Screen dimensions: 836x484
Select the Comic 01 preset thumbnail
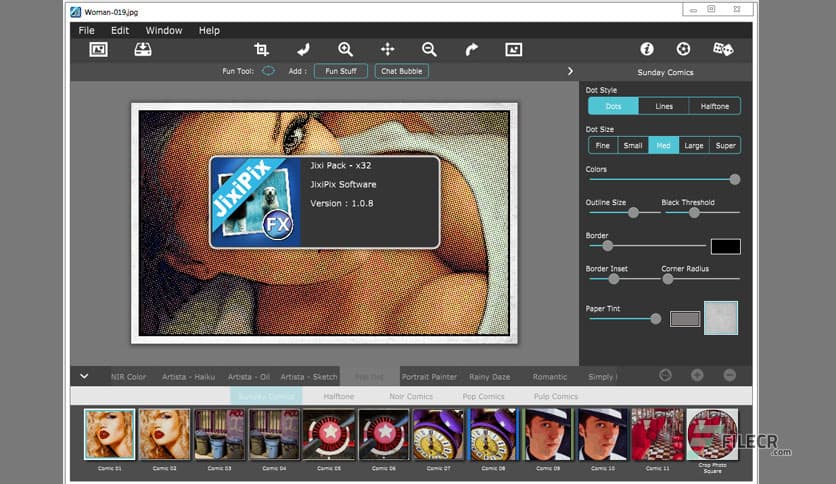click(x=109, y=434)
